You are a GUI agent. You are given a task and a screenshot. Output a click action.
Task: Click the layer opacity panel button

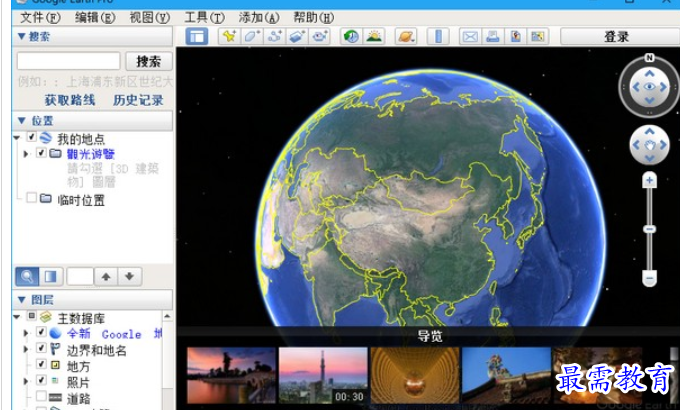point(51,276)
